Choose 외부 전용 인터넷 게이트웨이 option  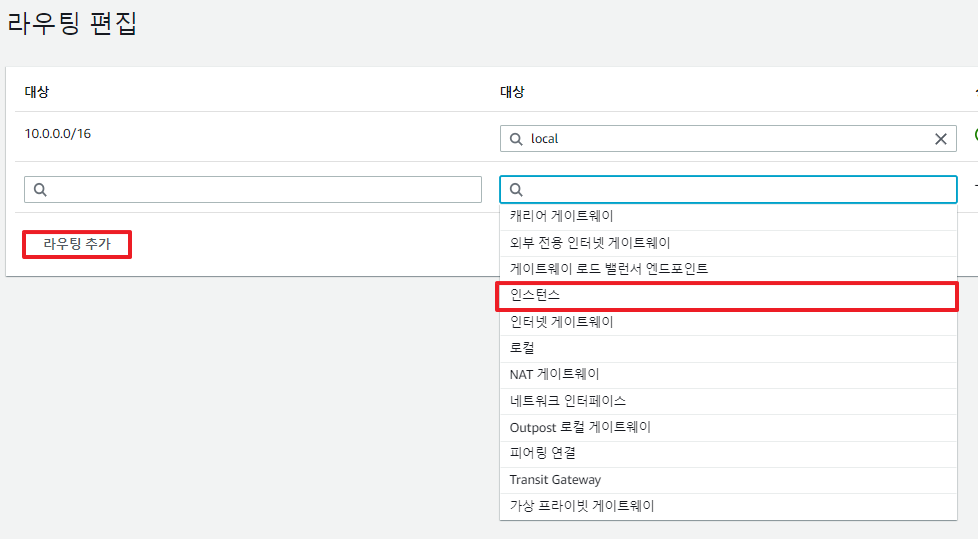(728, 243)
